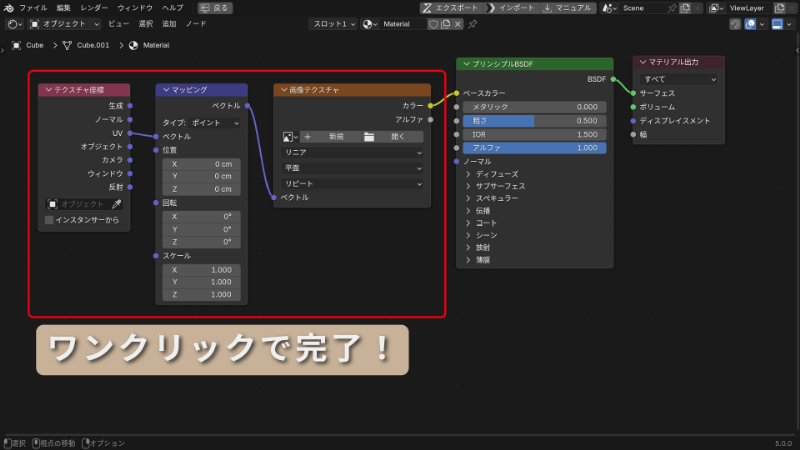Click the インポート button
This screenshot has height=450, width=800.
coord(512,8)
